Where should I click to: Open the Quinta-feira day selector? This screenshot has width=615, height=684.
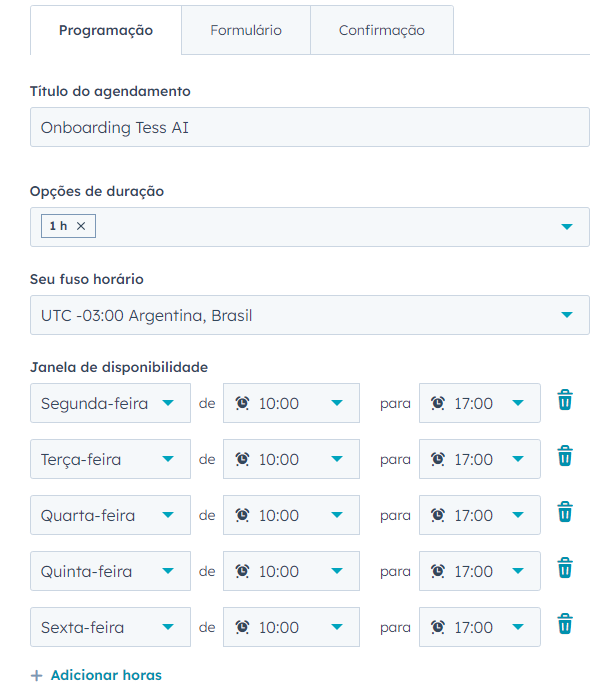[x=110, y=571]
